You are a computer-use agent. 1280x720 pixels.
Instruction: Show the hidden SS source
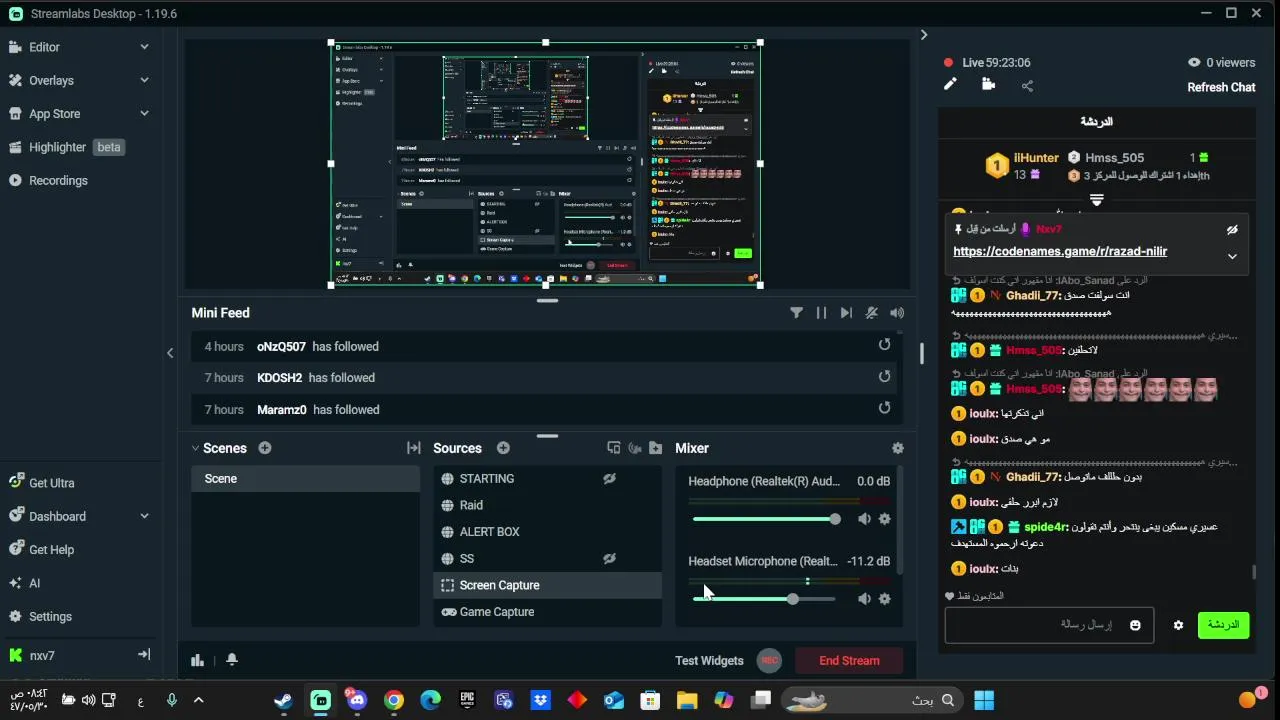[609, 559]
